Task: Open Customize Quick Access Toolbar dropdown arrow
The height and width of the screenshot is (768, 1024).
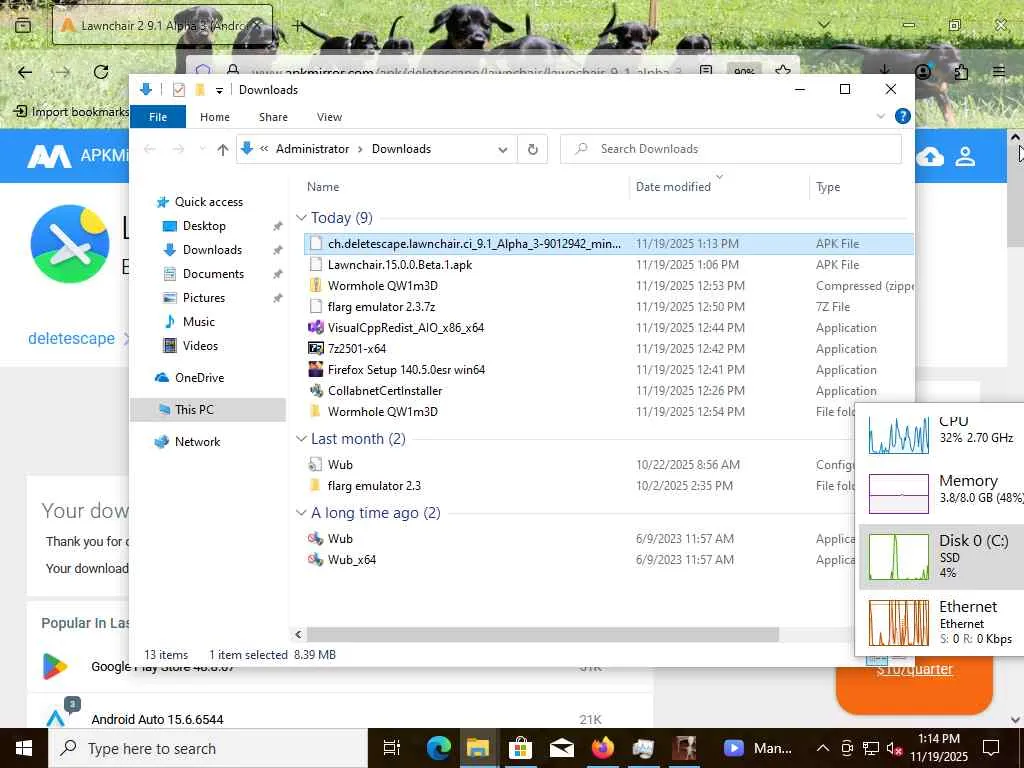Action: click(219, 91)
